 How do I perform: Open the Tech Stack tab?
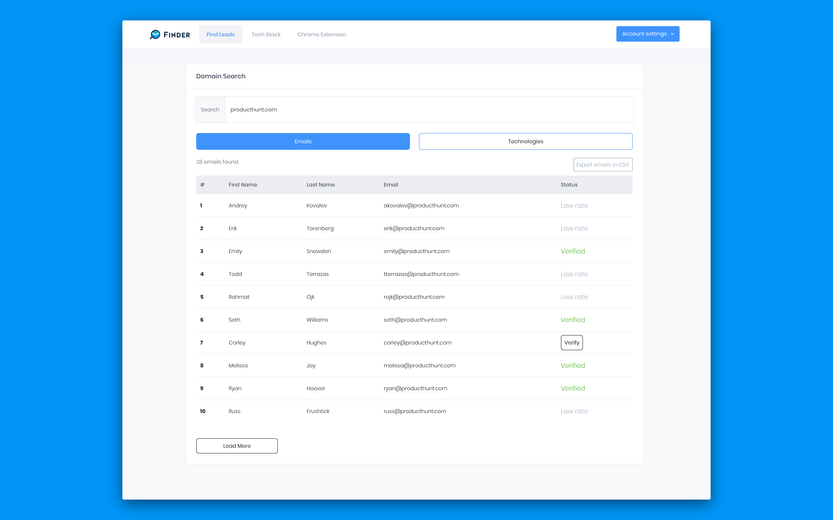pyautogui.click(x=266, y=35)
